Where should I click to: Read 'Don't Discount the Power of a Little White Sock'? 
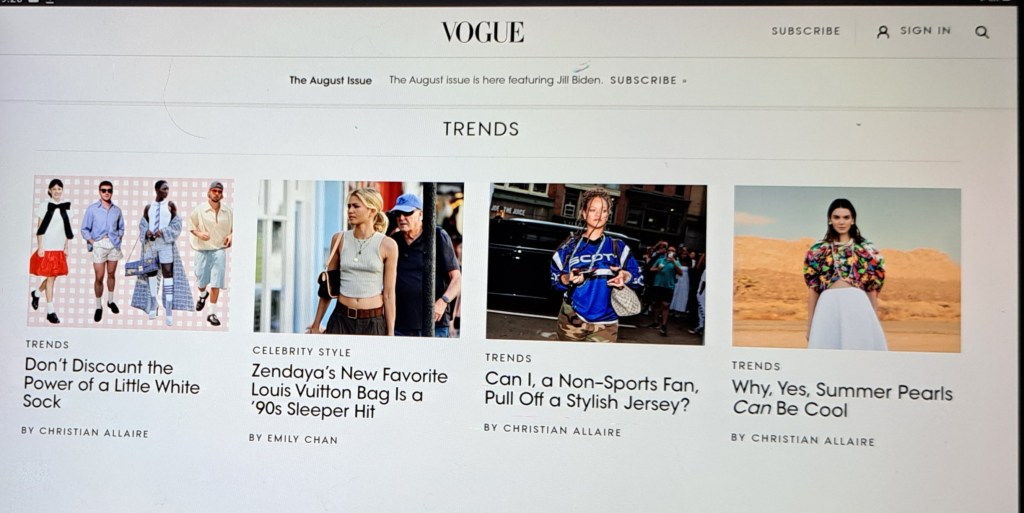(111, 384)
